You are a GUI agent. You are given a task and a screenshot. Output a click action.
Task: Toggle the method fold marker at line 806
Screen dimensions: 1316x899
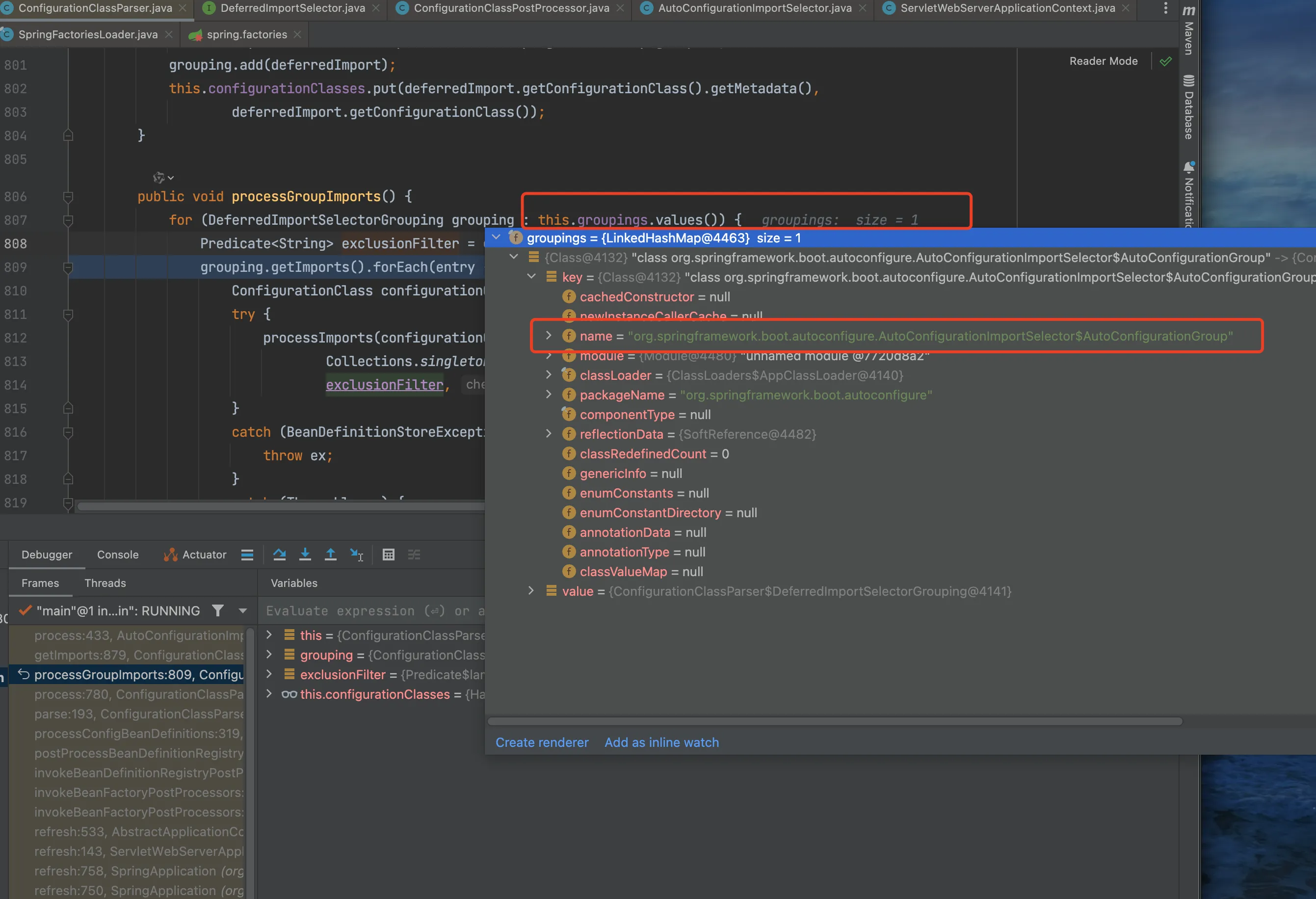coord(68,197)
